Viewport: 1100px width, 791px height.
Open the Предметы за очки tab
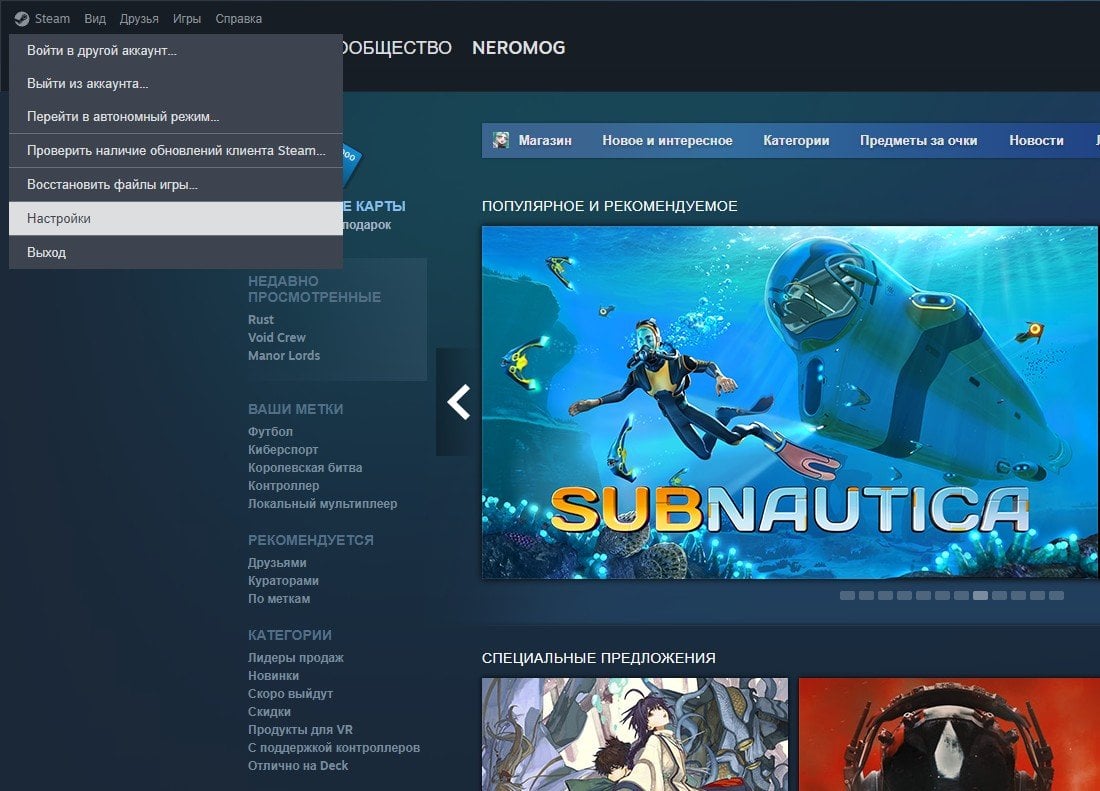(x=918, y=140)
